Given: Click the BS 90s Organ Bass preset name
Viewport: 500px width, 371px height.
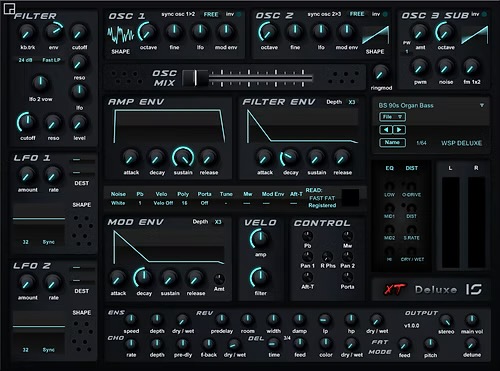Looking at the screenshot, I should (406, 105).
